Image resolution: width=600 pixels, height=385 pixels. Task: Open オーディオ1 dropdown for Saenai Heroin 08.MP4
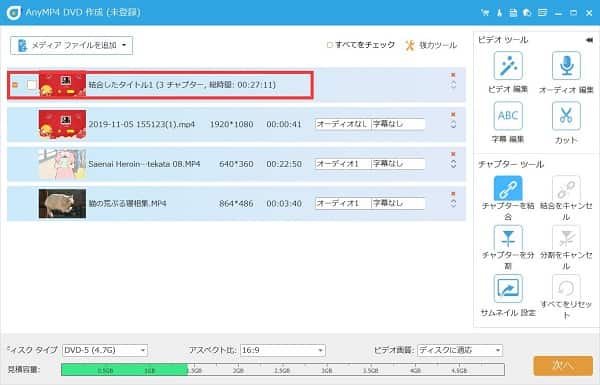click(342, 164)
